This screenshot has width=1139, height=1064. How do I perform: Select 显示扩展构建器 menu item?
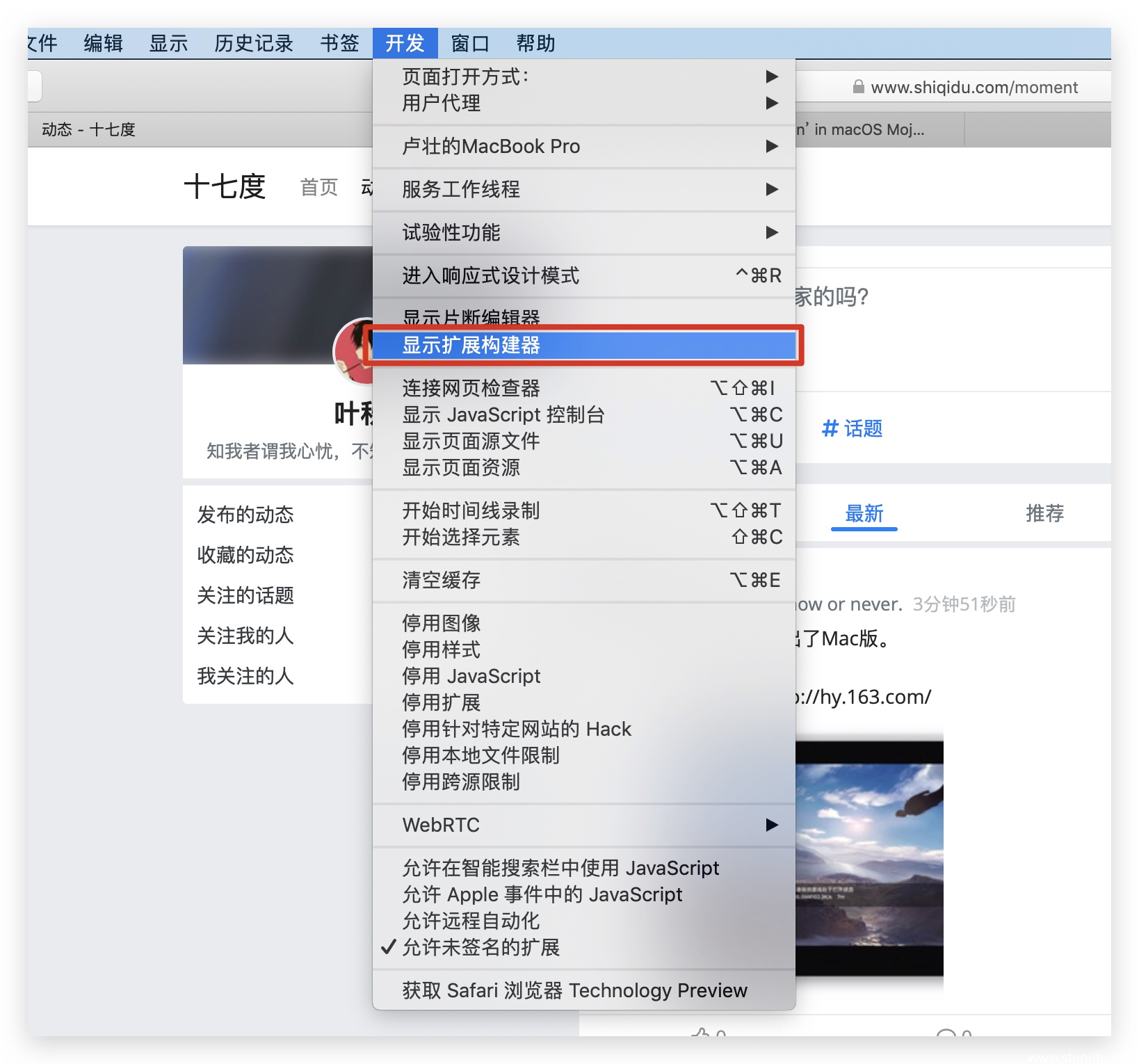coord(584,345)
